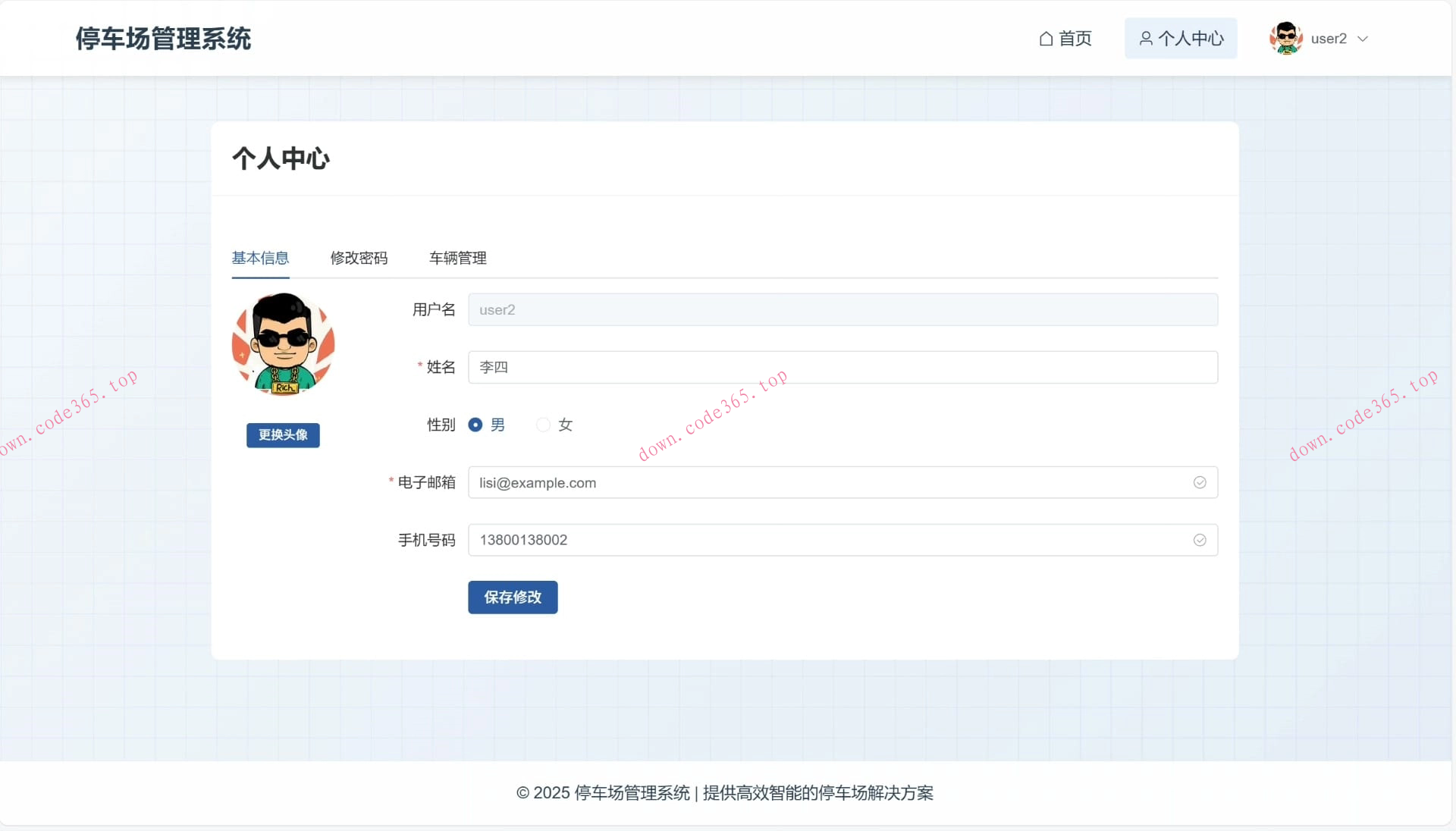The height and width of the screenshot is (831, 1456).
Task: Switch to the 修改密码 tab
Action: [x=359, y=258]
